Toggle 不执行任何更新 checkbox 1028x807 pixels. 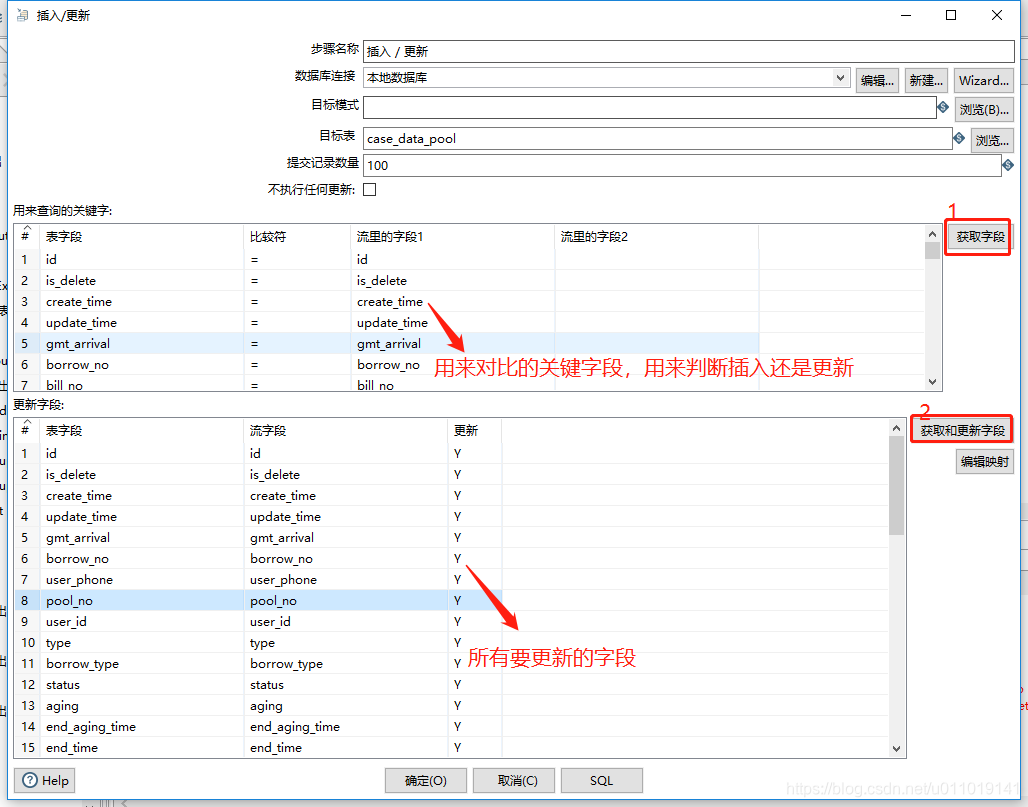(370, 189)
